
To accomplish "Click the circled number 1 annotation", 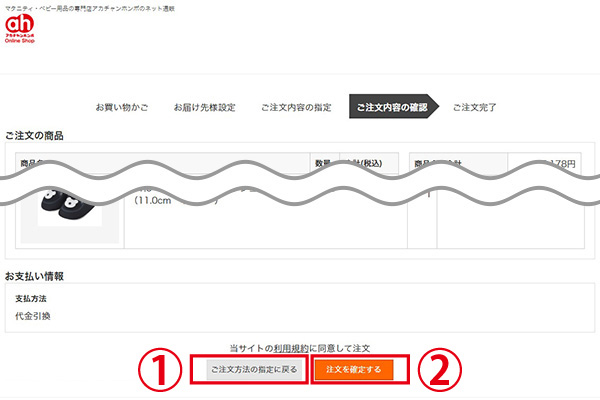I will [x=160, y=369].
